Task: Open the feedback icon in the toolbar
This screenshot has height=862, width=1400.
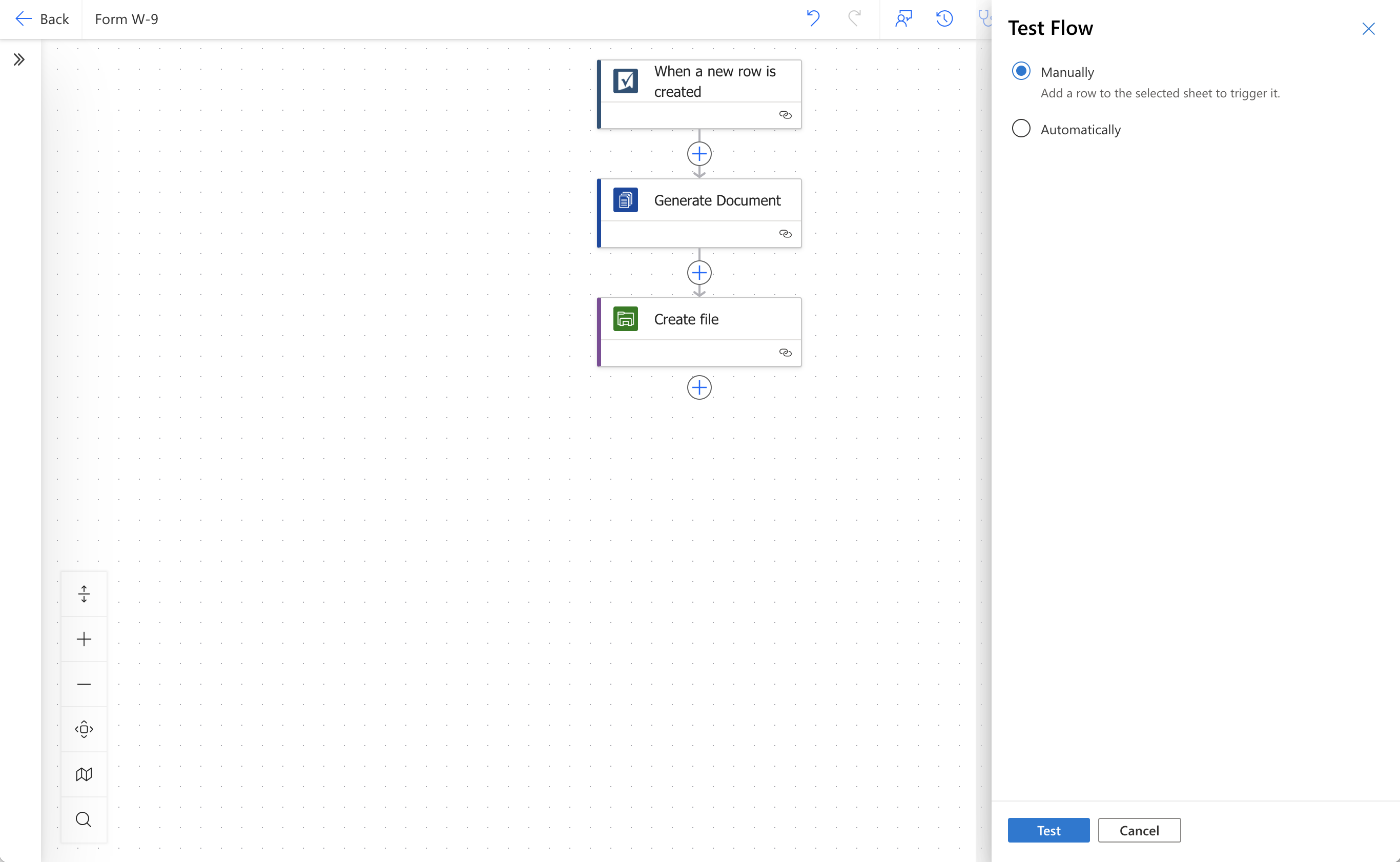Action: tap(903, 19)
